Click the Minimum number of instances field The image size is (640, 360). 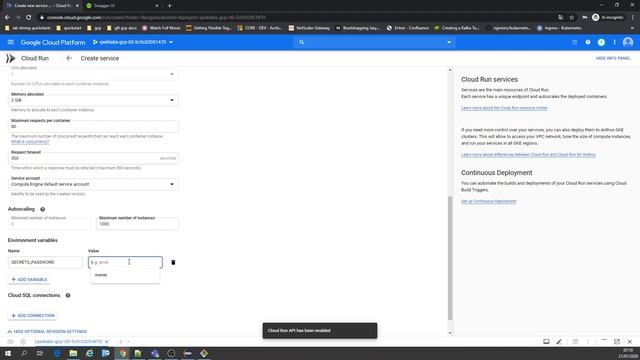pos(49,224)
